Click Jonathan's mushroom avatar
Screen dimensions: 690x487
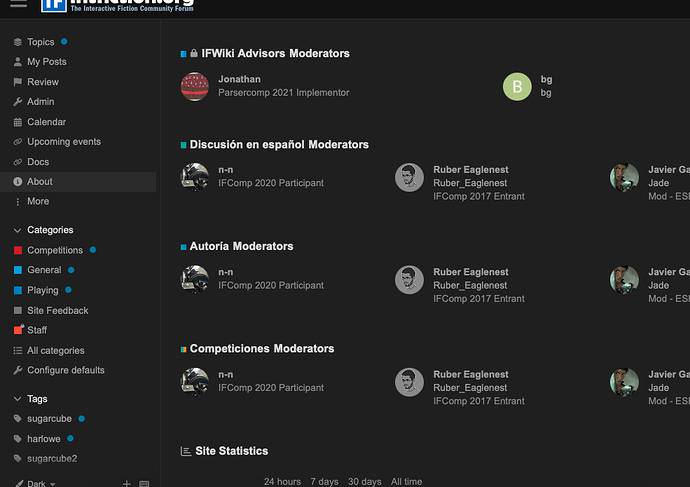click(x=195, y=87)
